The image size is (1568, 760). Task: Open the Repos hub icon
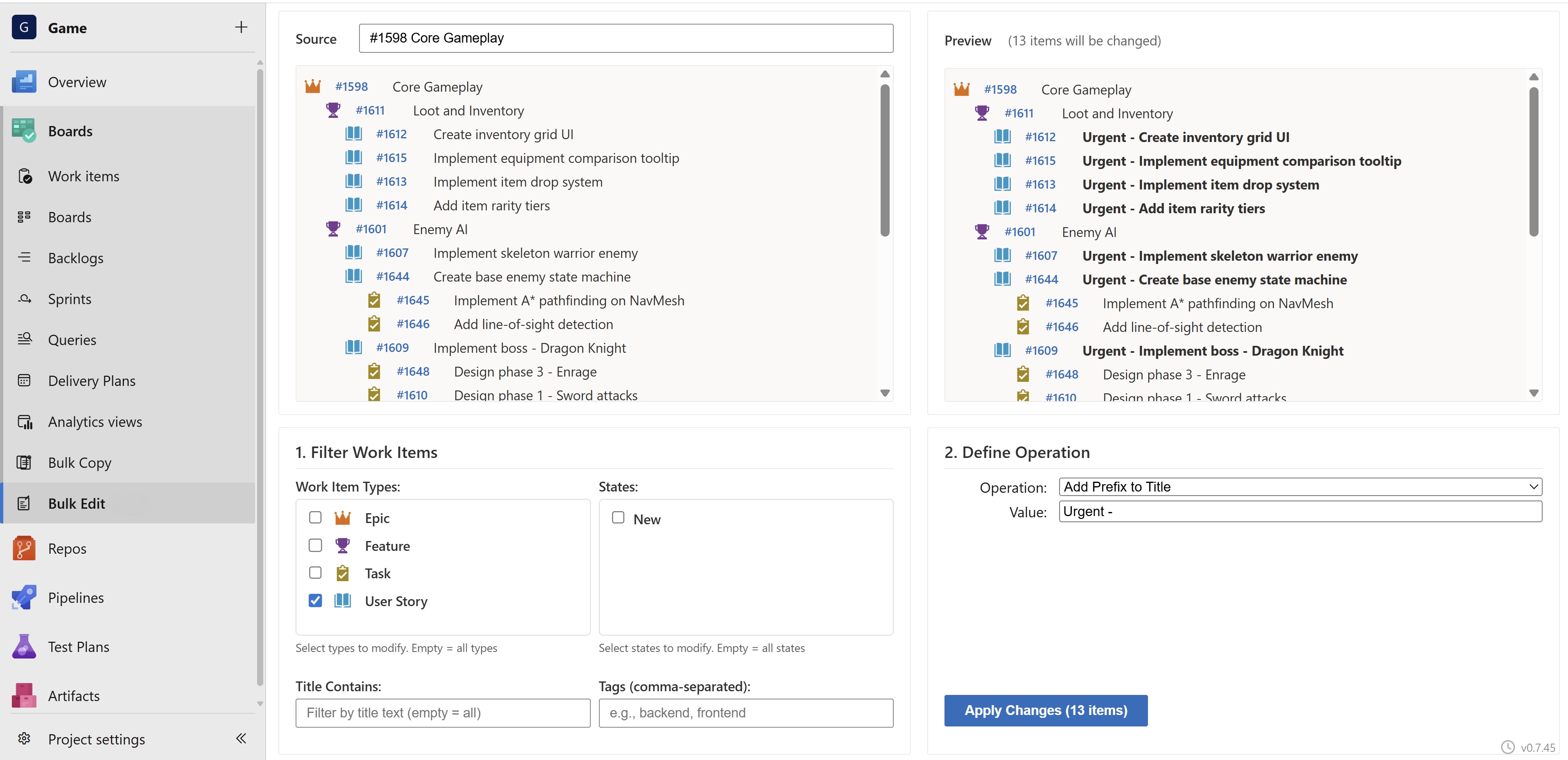24,548
